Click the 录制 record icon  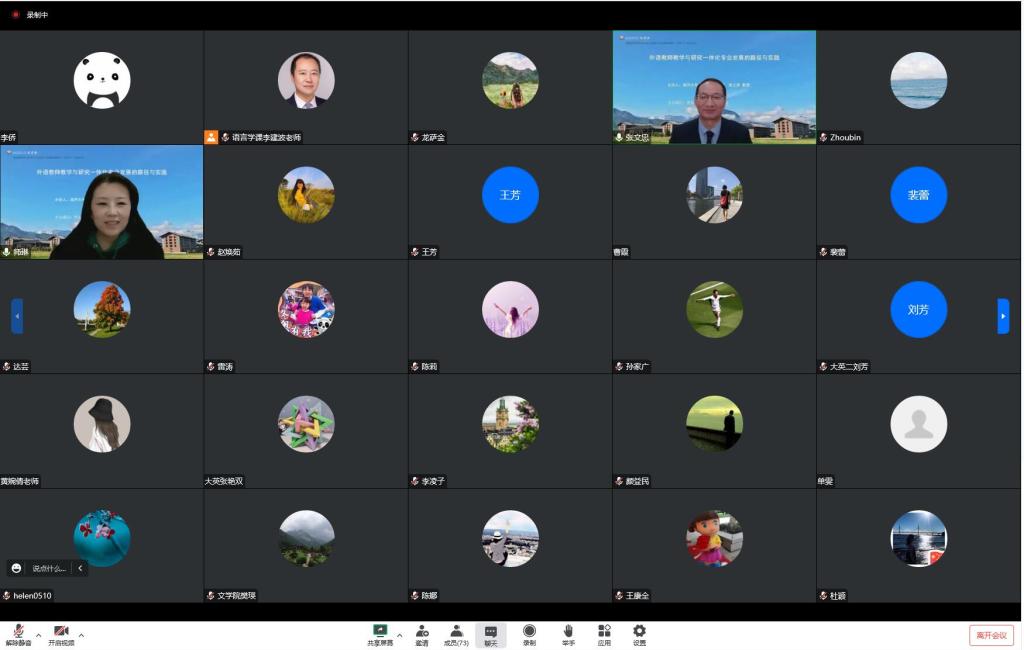(529, 634)
